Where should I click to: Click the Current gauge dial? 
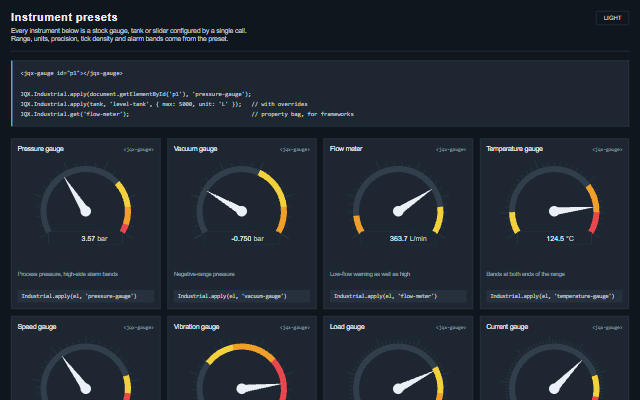point(554,369)
